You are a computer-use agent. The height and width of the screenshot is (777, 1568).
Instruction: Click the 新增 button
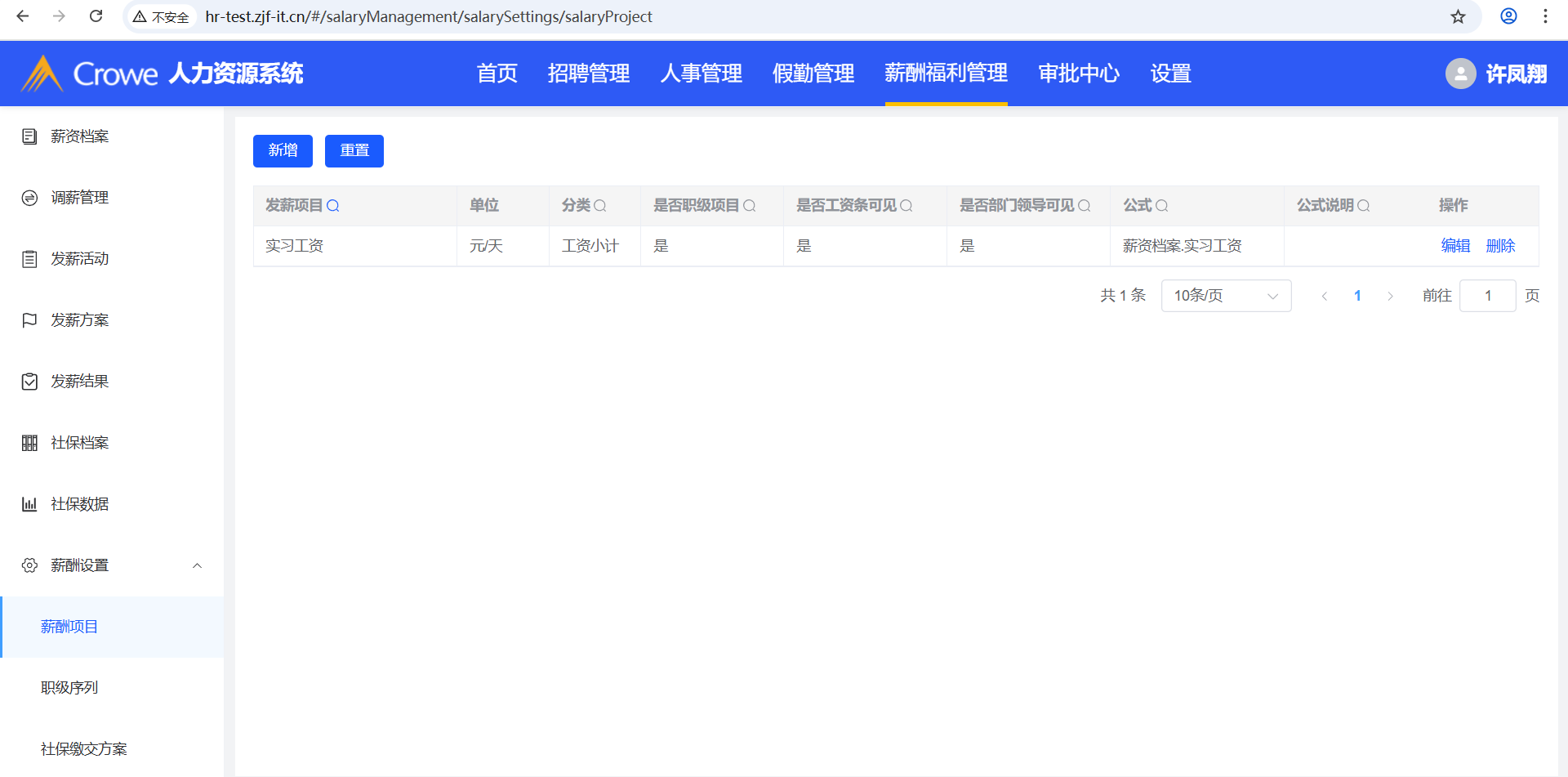click(x=283, y=151)
